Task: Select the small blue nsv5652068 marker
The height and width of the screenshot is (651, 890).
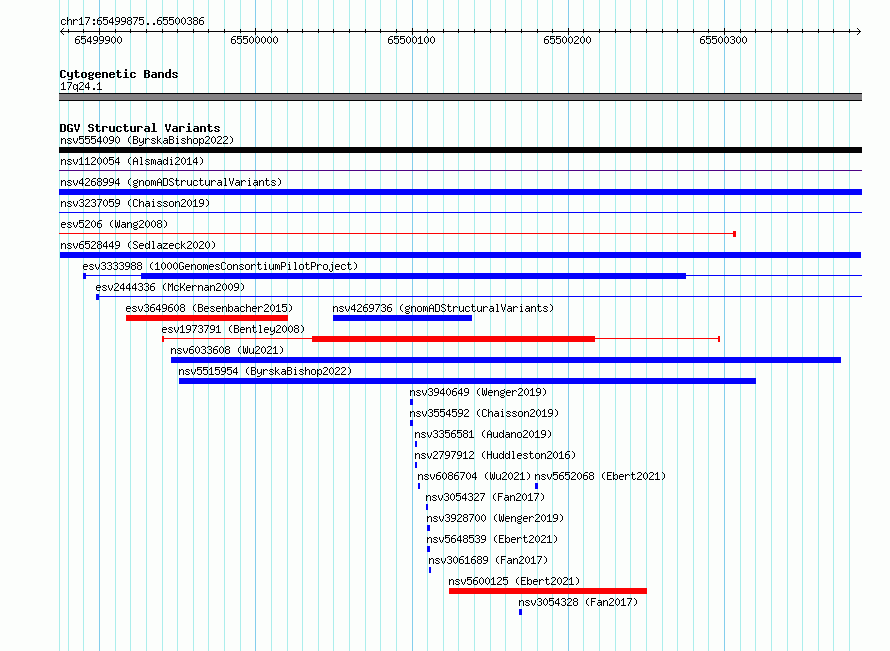Action: 536,486
